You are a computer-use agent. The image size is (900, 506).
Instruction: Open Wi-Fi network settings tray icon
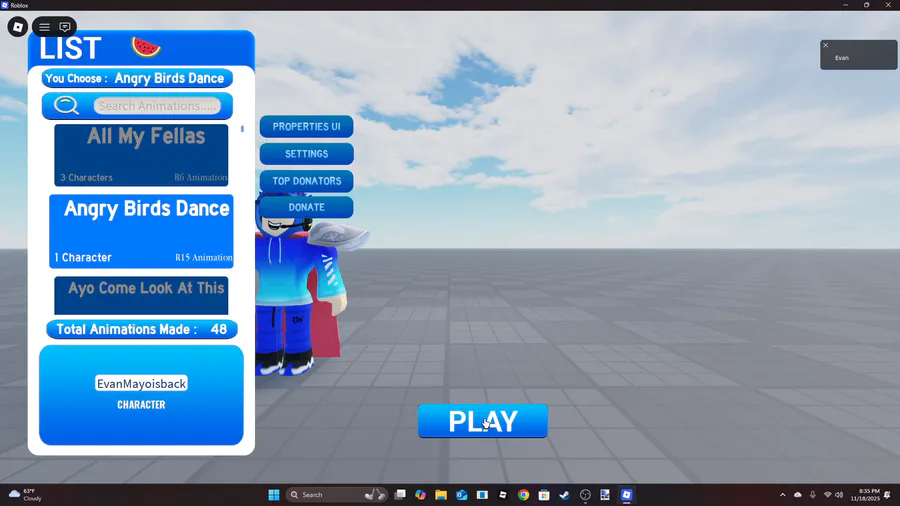[x=827, y=495]
